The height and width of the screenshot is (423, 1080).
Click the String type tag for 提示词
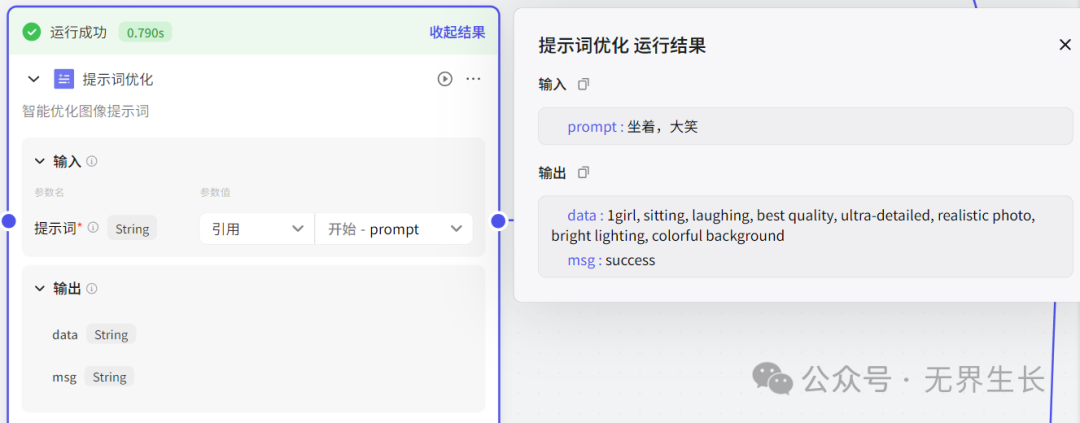[132, 228]
